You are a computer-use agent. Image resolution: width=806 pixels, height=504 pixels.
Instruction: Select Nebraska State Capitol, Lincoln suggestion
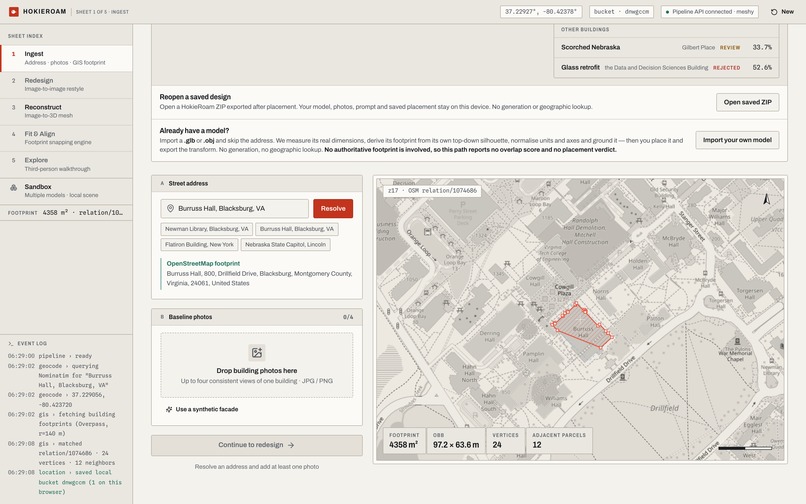[x=285, y=245]
